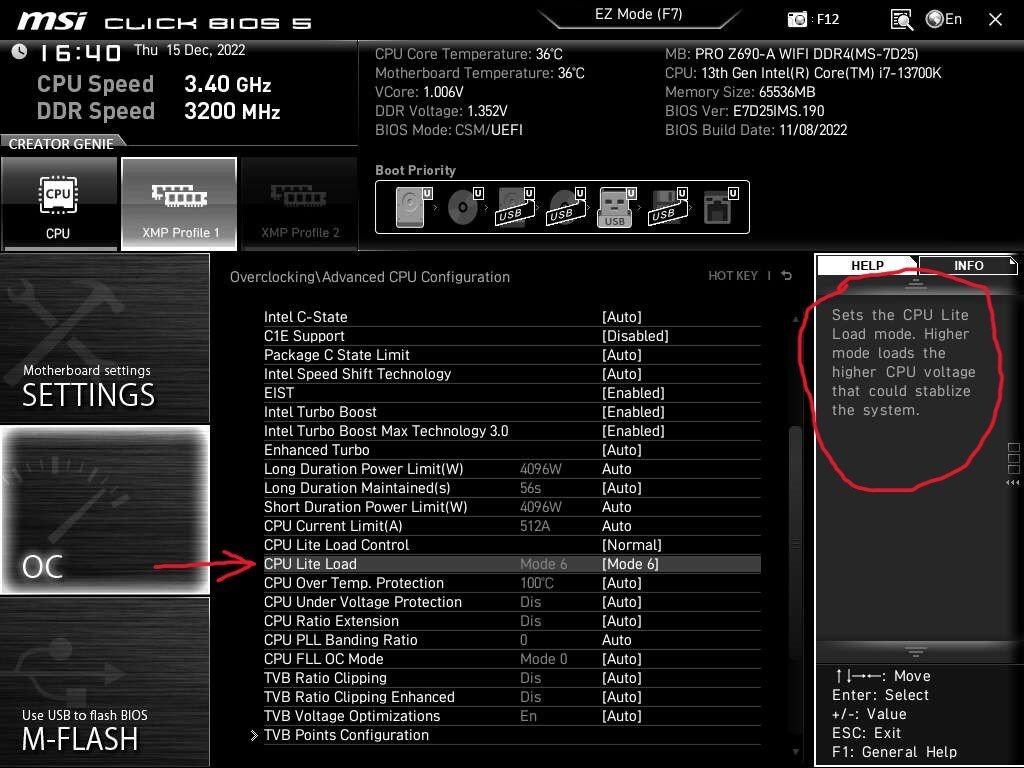The height and width of the screenshot is (768, 1024).
Task: Open Enhanced Turbo [Auto] option
Action: pyautogui.click(x=511, y=450)
